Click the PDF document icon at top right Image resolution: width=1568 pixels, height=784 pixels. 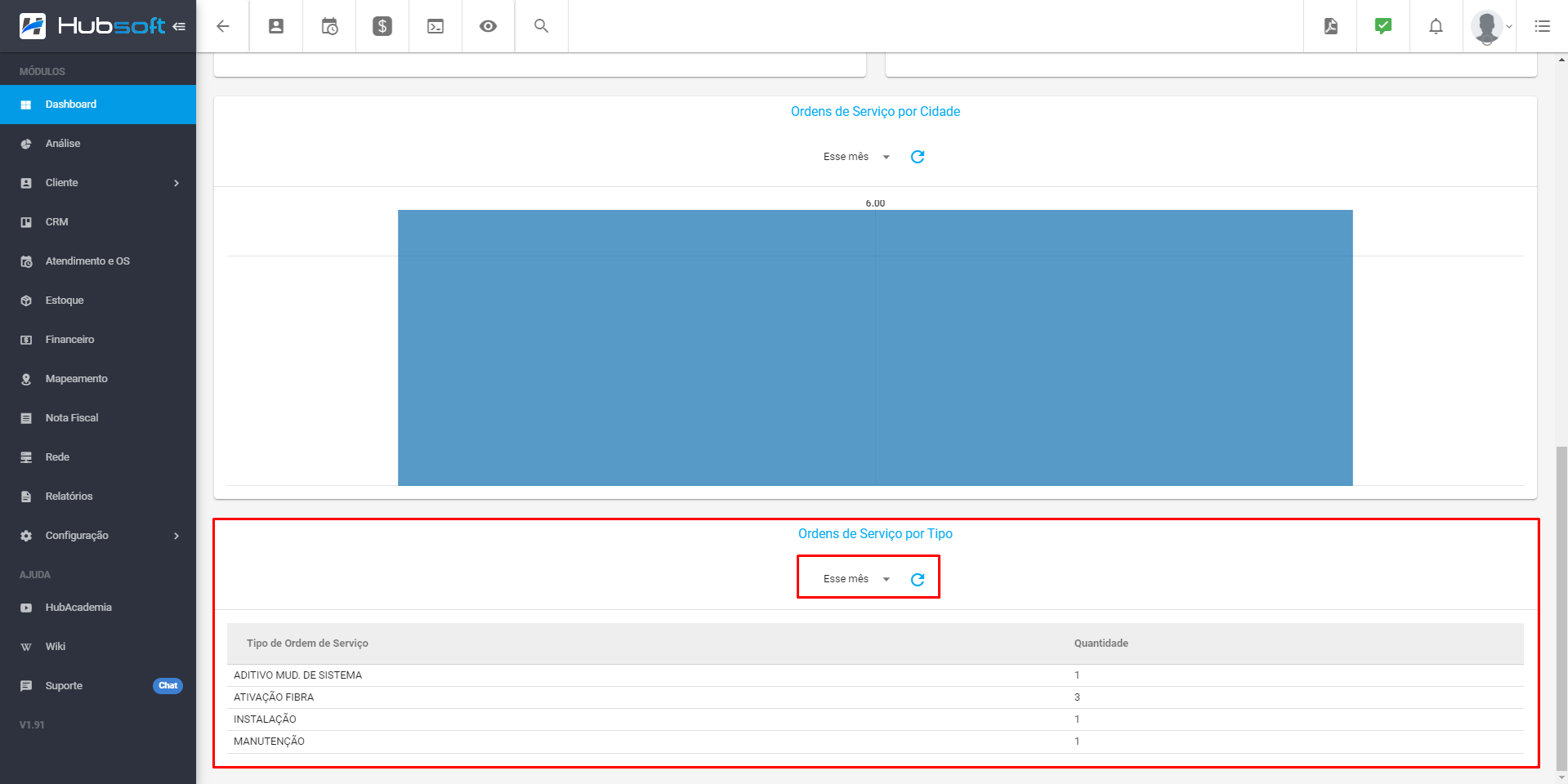pyautogui.click(x=1330, y=26)
